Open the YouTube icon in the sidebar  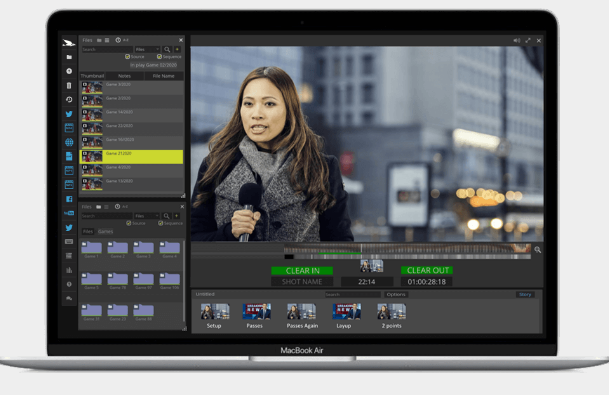coord(69,213)
